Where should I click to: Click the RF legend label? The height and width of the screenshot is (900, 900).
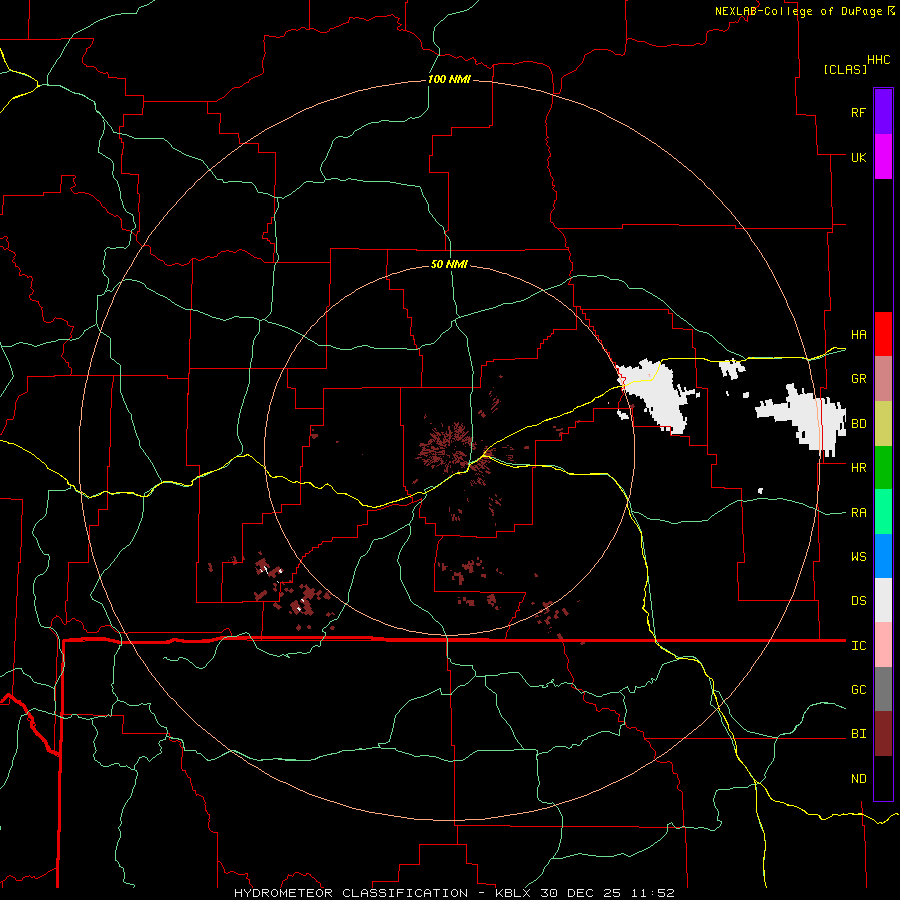pos(859,112)
